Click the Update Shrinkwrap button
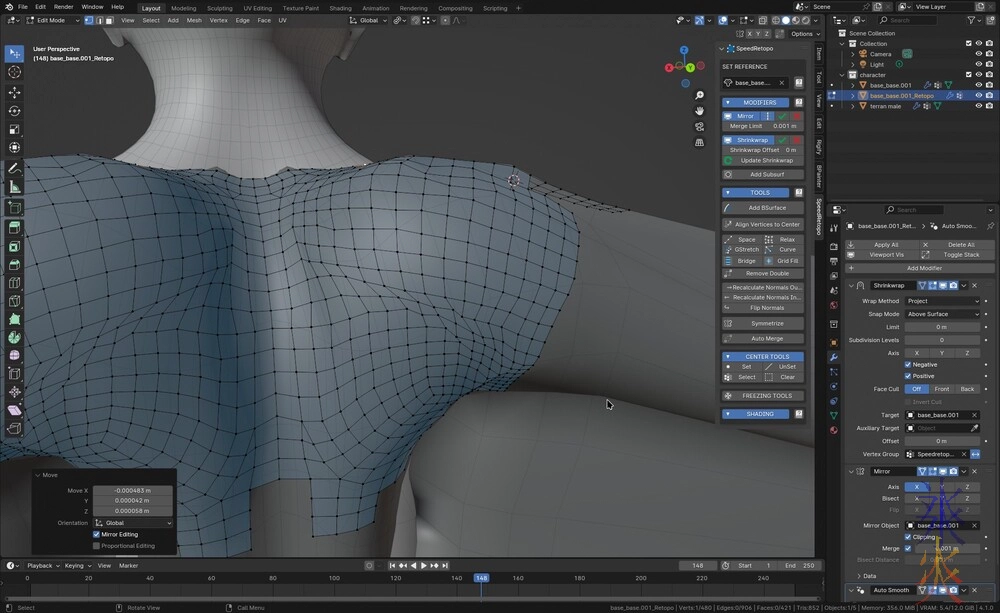 point(767,160)
